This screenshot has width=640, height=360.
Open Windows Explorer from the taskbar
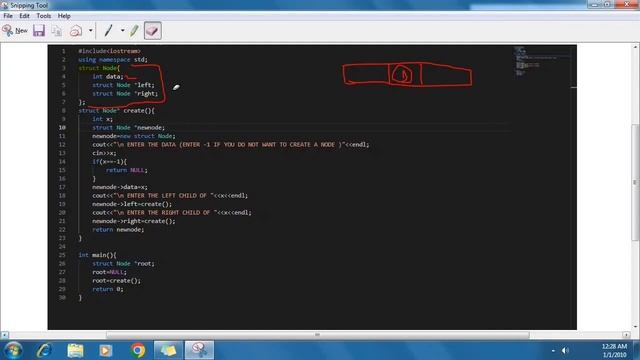point(76,350)
